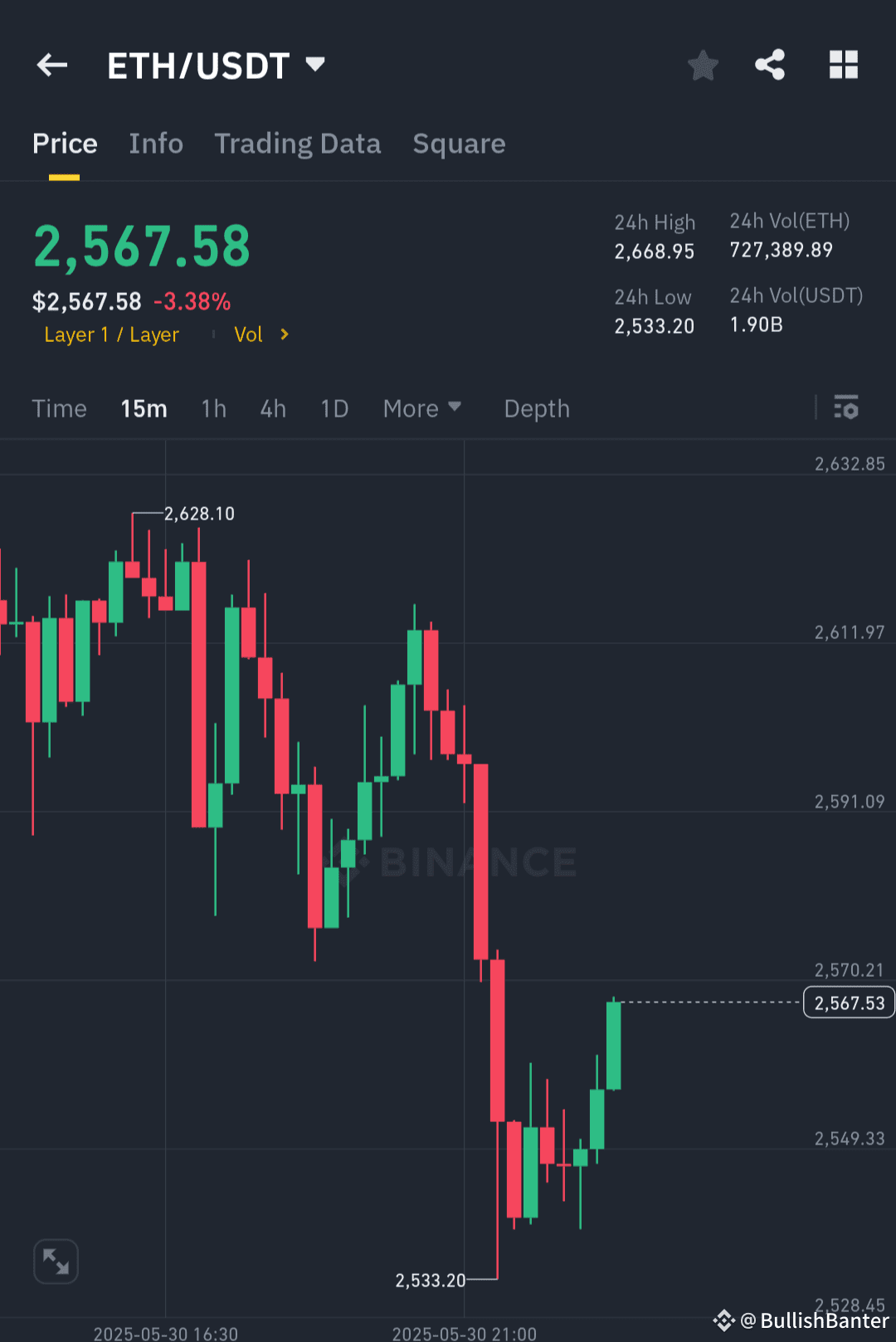Tap the Layer 1 / Layer tag link
896x1342 pixels.
point(112,334)
